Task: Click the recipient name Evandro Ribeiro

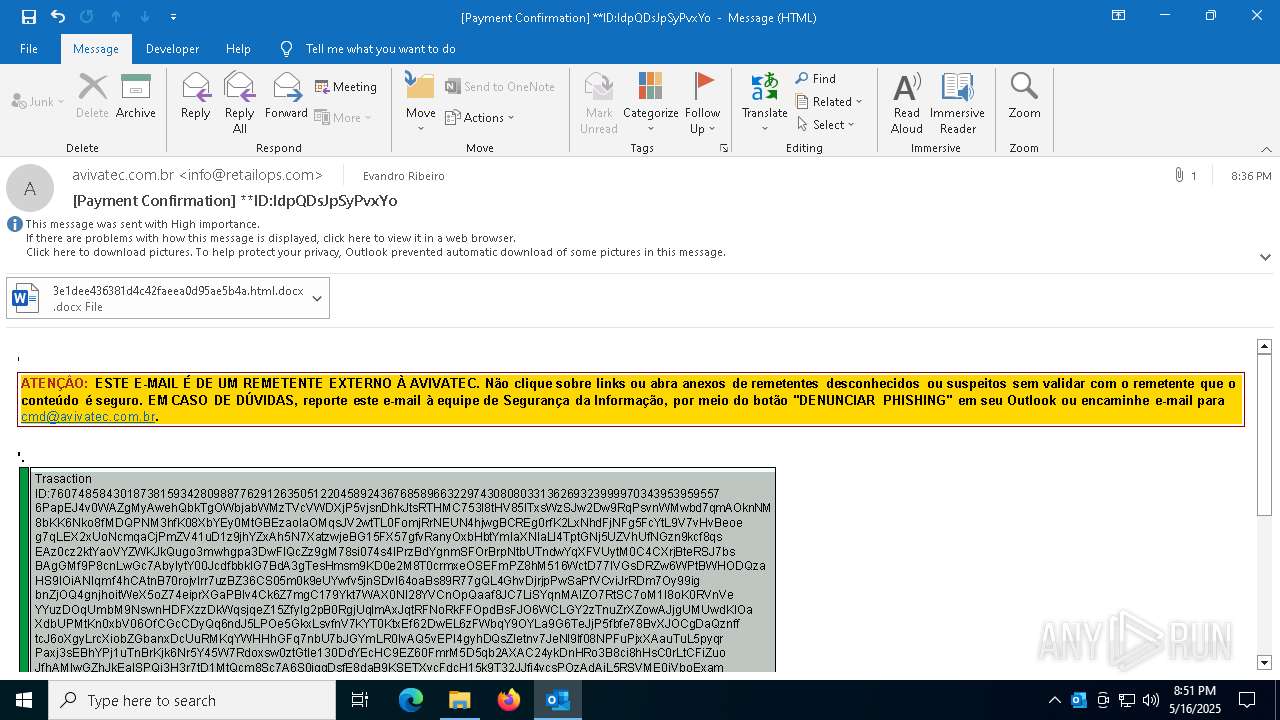Action: point(403,176)
